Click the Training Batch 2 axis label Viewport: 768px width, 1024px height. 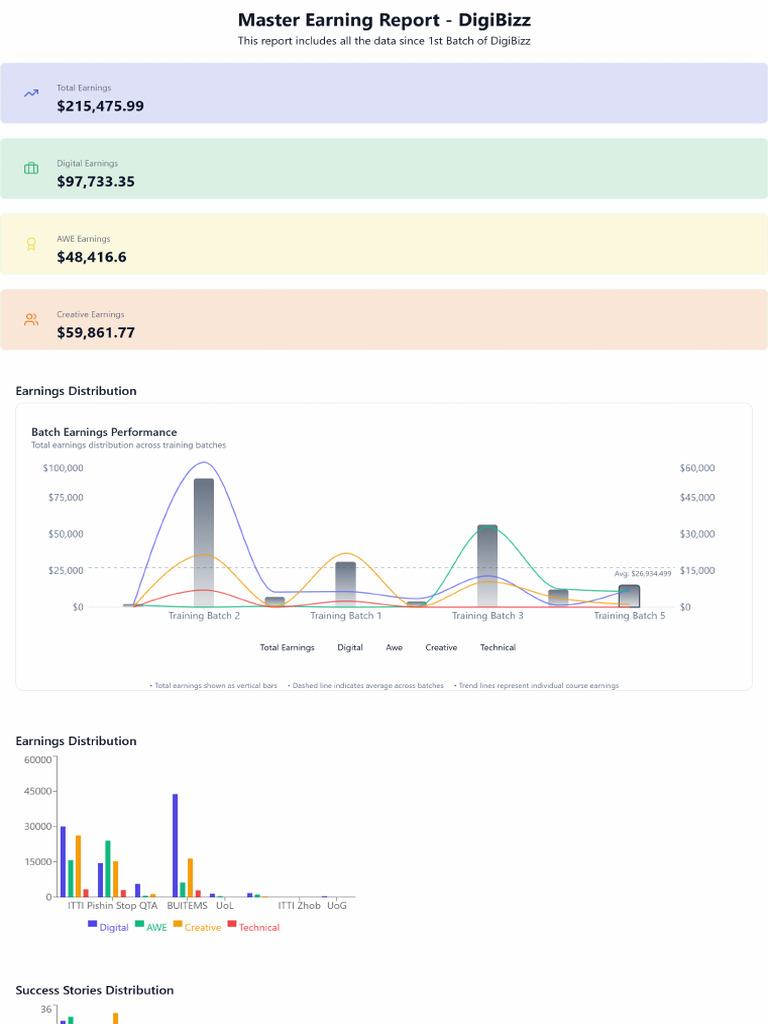click(204, 615)
